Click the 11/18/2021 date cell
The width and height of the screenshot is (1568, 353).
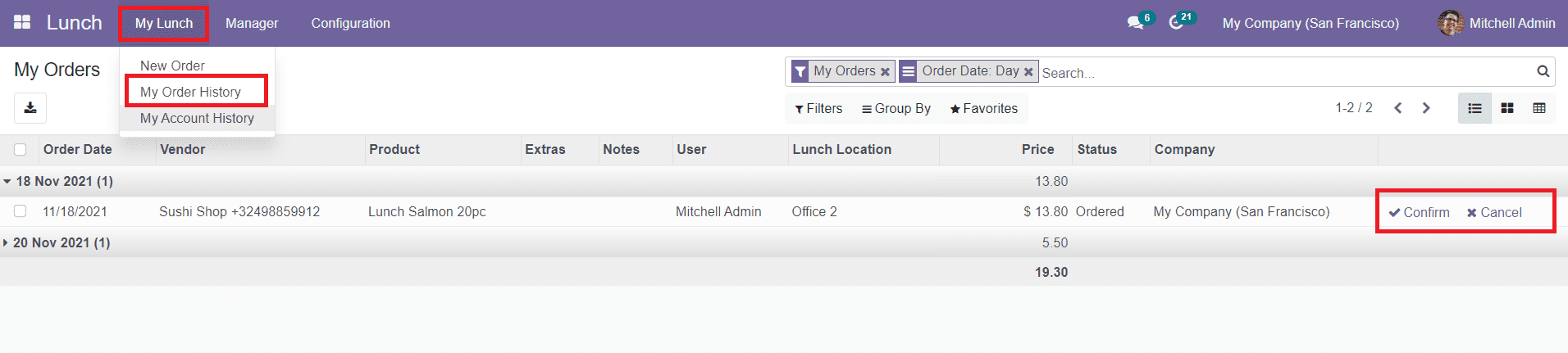(x=75, y=211)
